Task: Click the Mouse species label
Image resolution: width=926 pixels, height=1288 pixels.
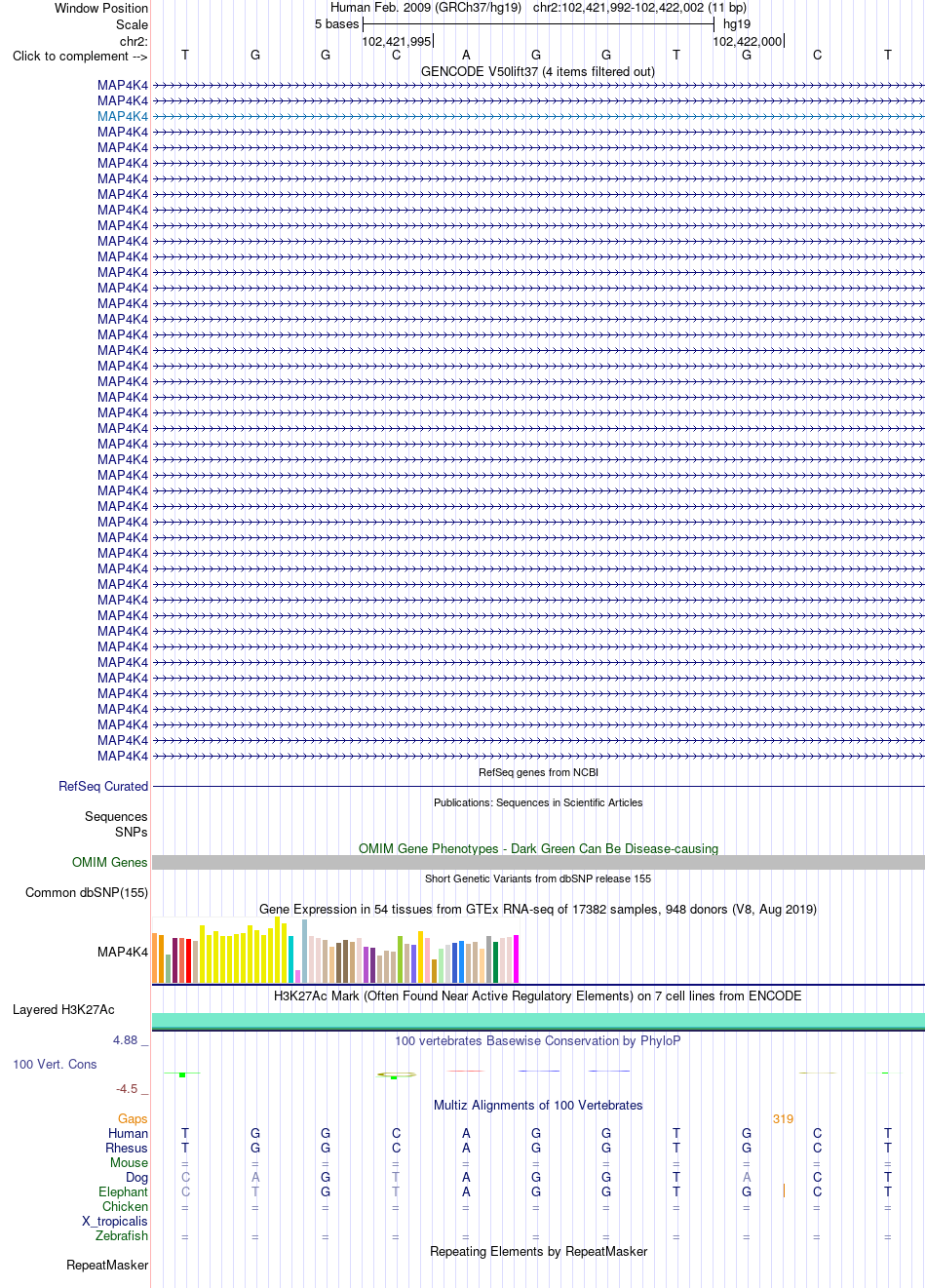Action: 129,1162
